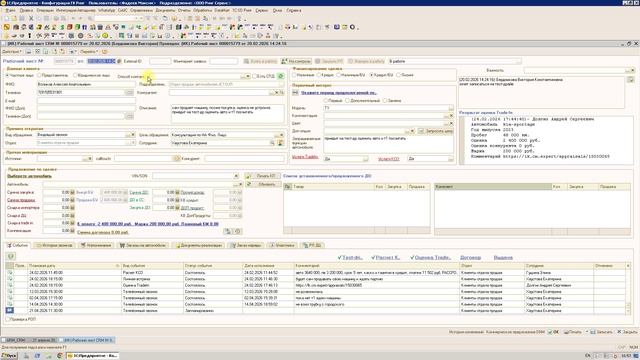Click left small icon under the deal totals link
Viewport: 640px width, 360px height.
point(228,231)
